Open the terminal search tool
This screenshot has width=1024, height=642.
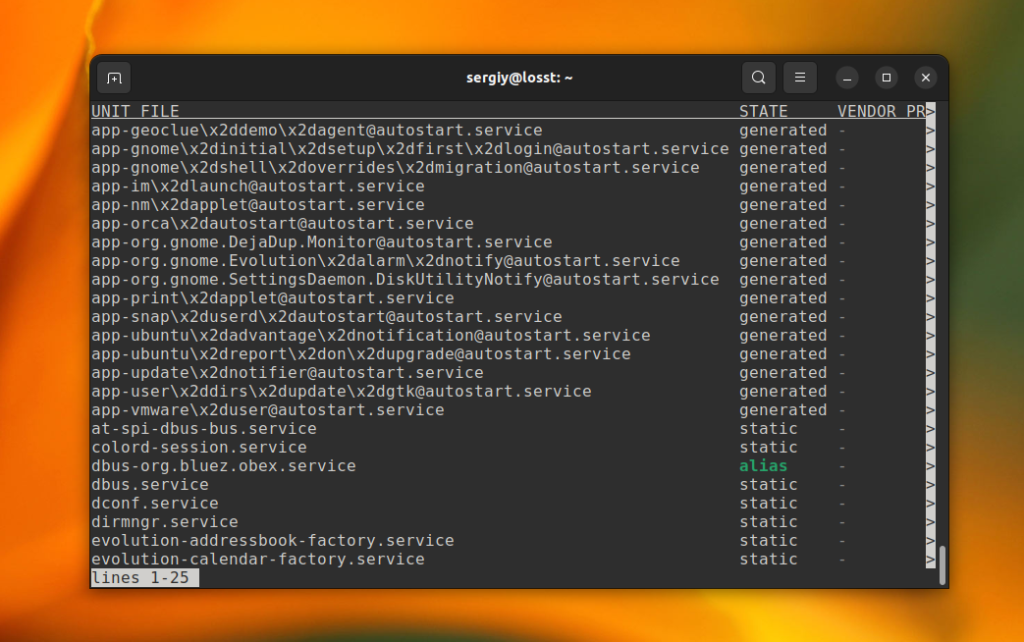(758, 78)
